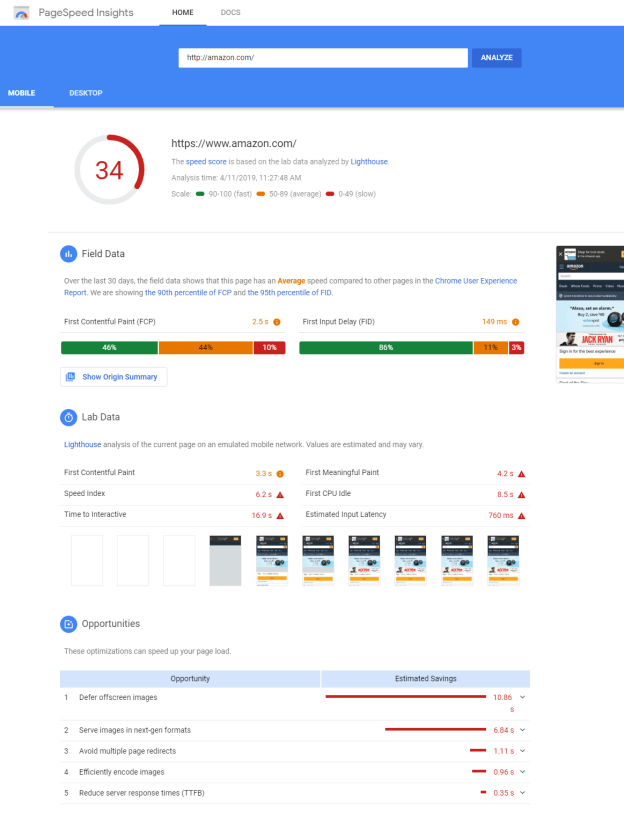Click the Estimated Savings column header

pos(426,678)
